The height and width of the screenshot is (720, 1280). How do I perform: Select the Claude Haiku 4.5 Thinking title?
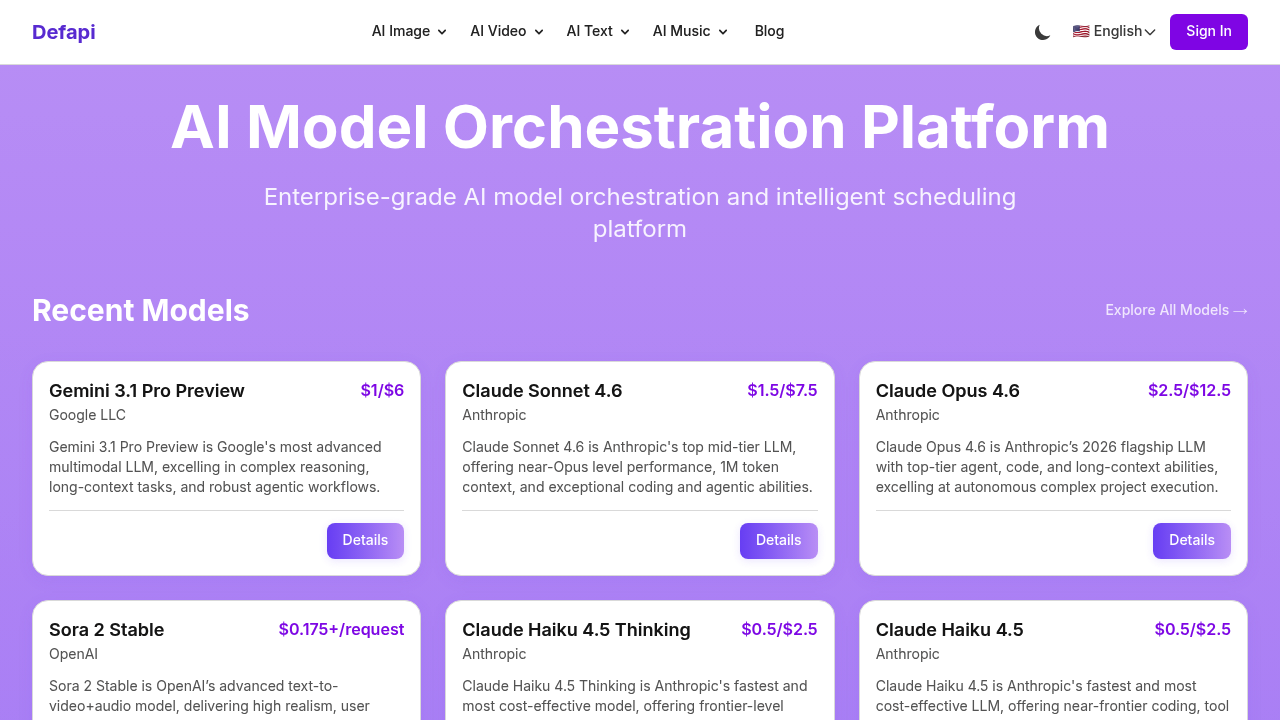pos(576,630)
